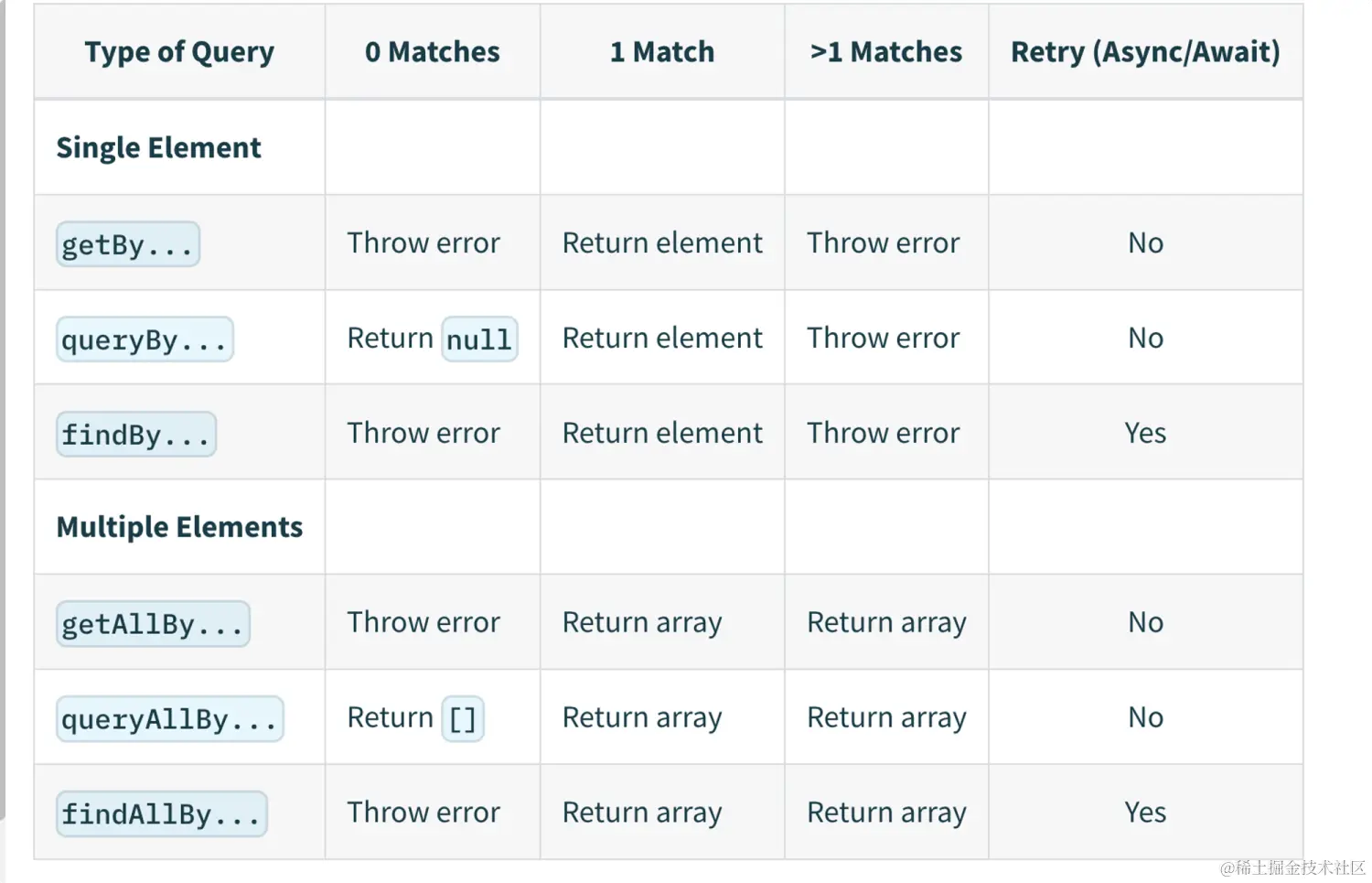Click Return element in the getBy... row
Image resolution: width=1372 pixels, height=883 pixels.
(662, 243)
